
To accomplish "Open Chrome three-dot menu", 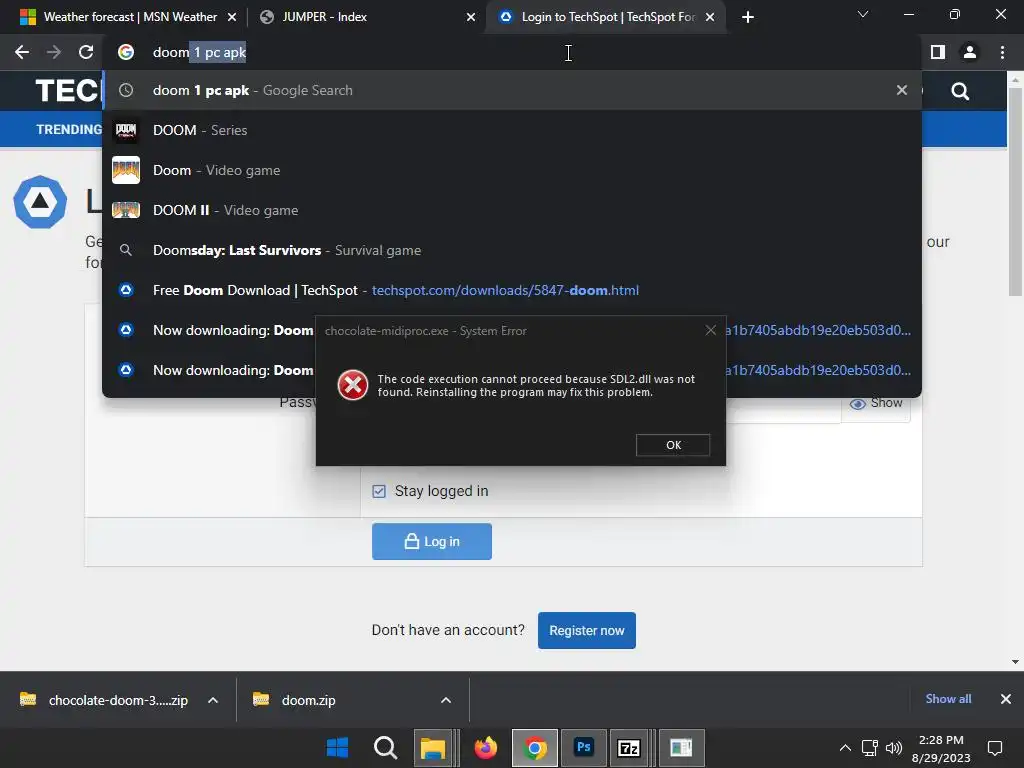I will pyautogui.click(x=1002, y=52).
